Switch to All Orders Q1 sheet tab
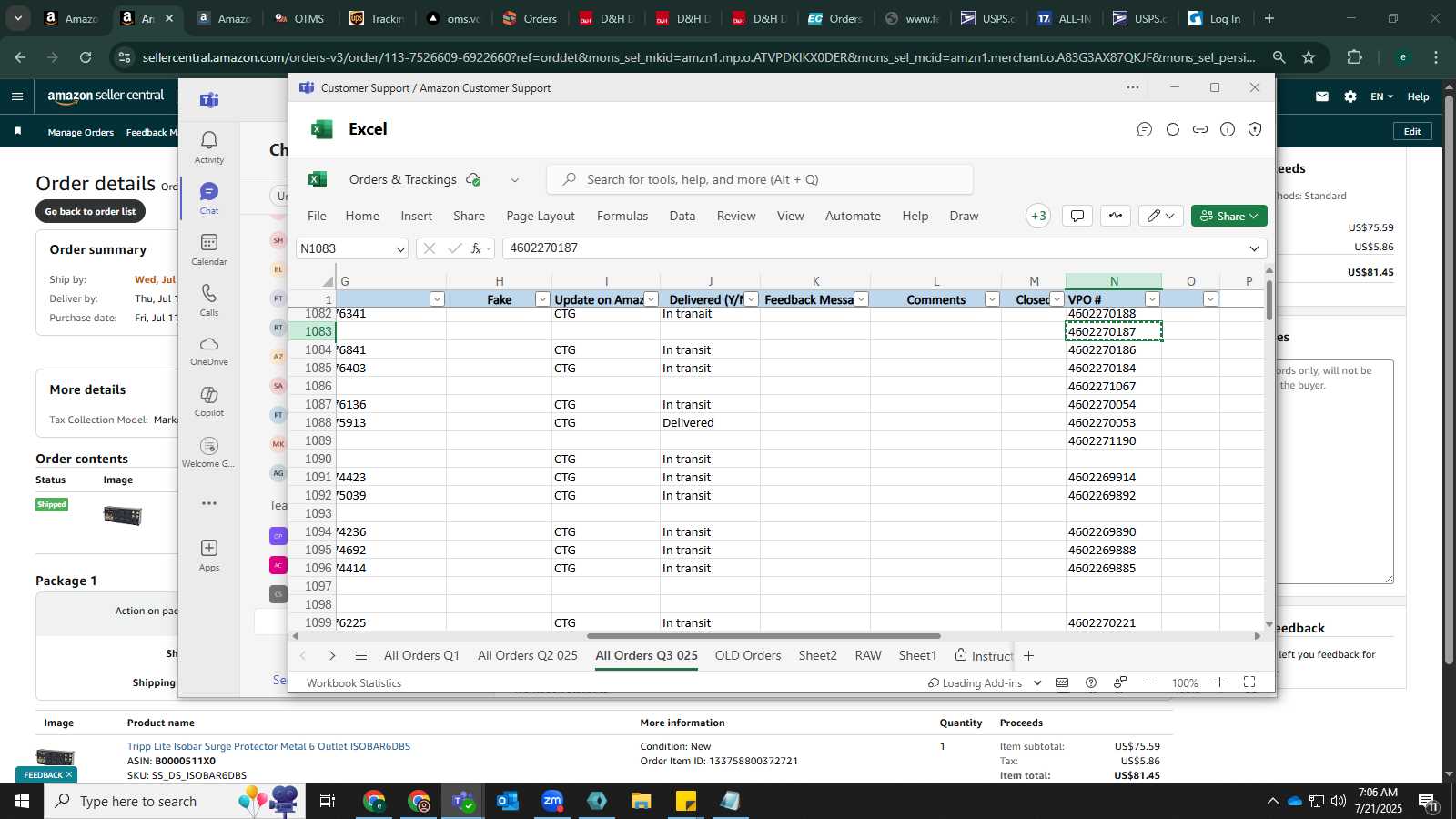The height and width of the screenshot is (819, 1456). tap(421, 655)
